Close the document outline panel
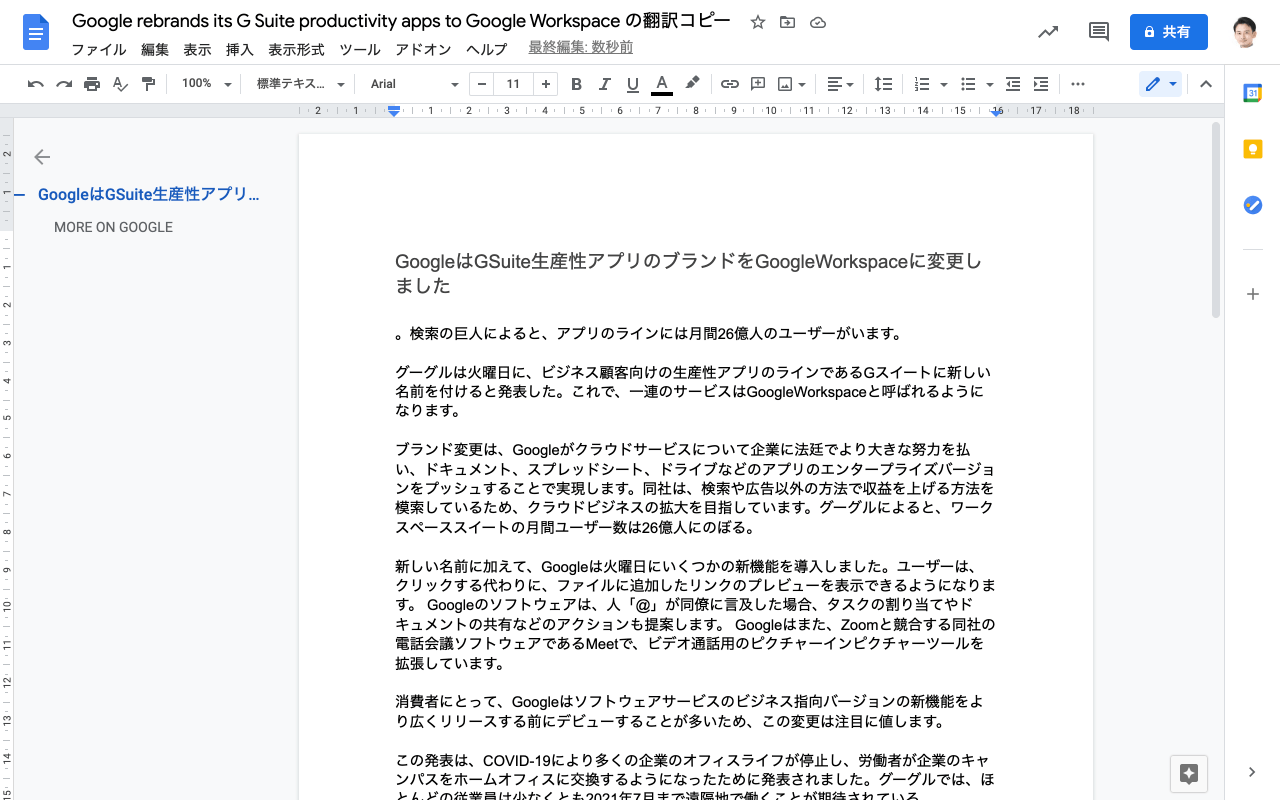1280x800 pixels. pos(42,156)
